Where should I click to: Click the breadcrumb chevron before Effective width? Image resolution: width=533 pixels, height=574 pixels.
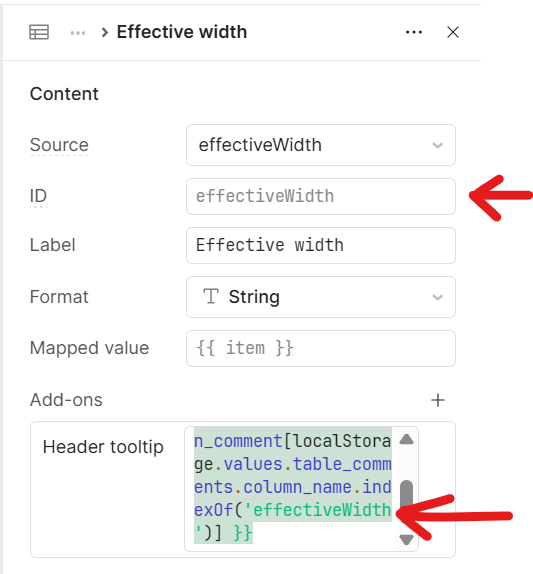[105, 33]
